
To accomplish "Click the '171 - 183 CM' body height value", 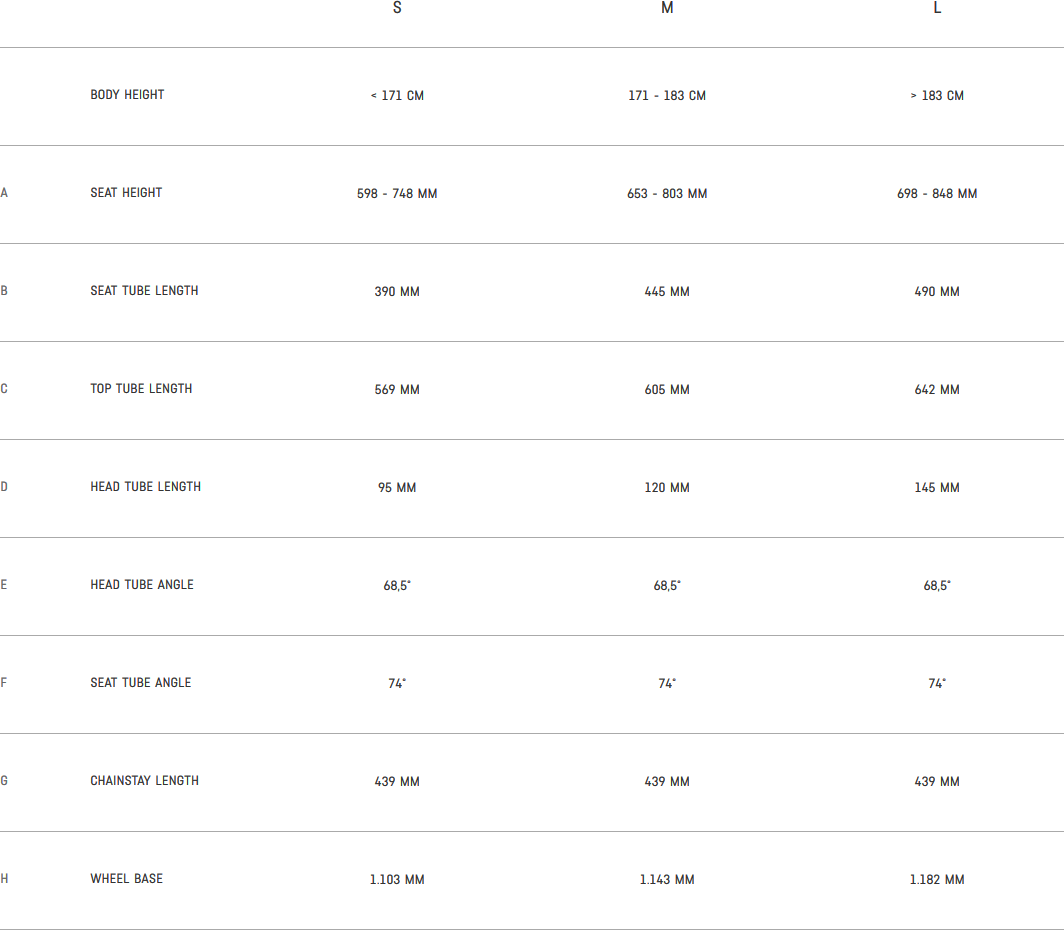I will click(667, 96).
